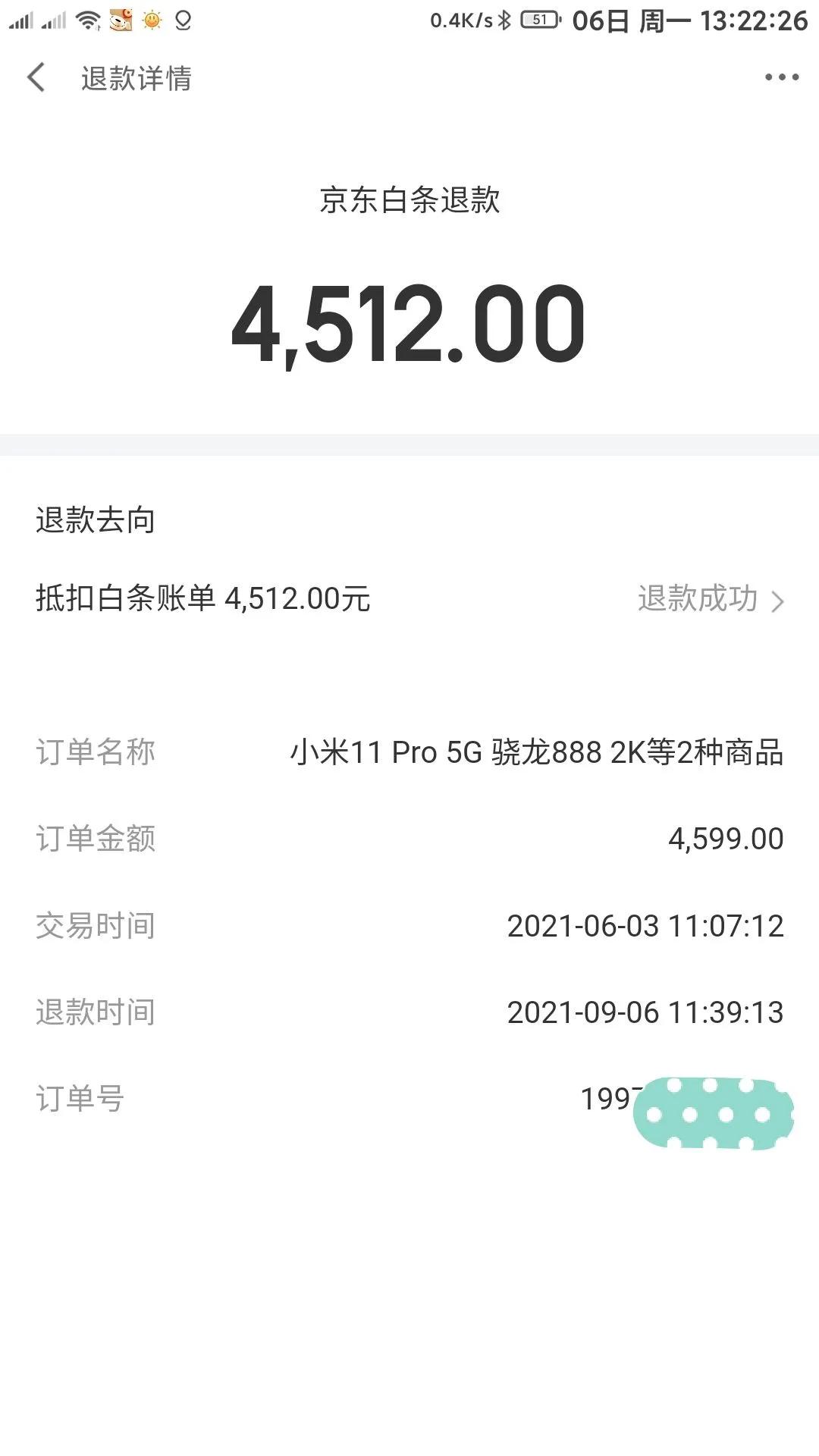Tap the refund time 2021-09-06 11:39:13

(645, 1013)
